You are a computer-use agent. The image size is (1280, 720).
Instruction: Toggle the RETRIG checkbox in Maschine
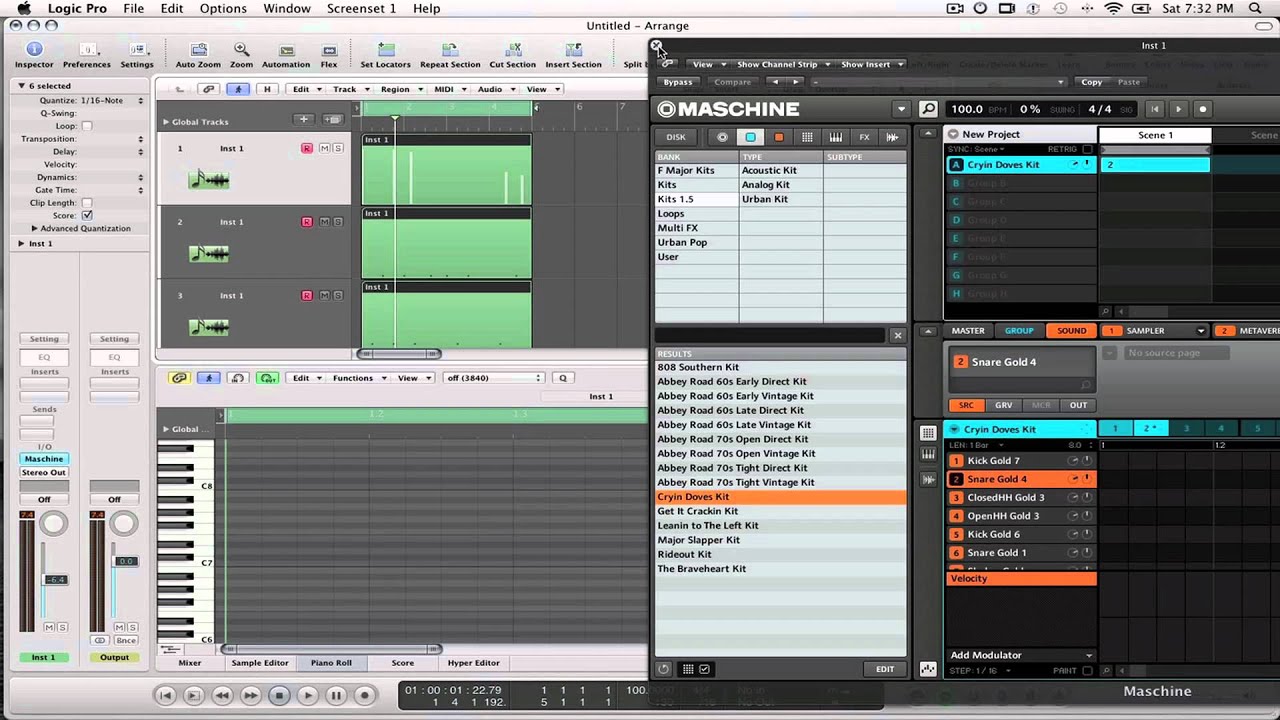1087,149
